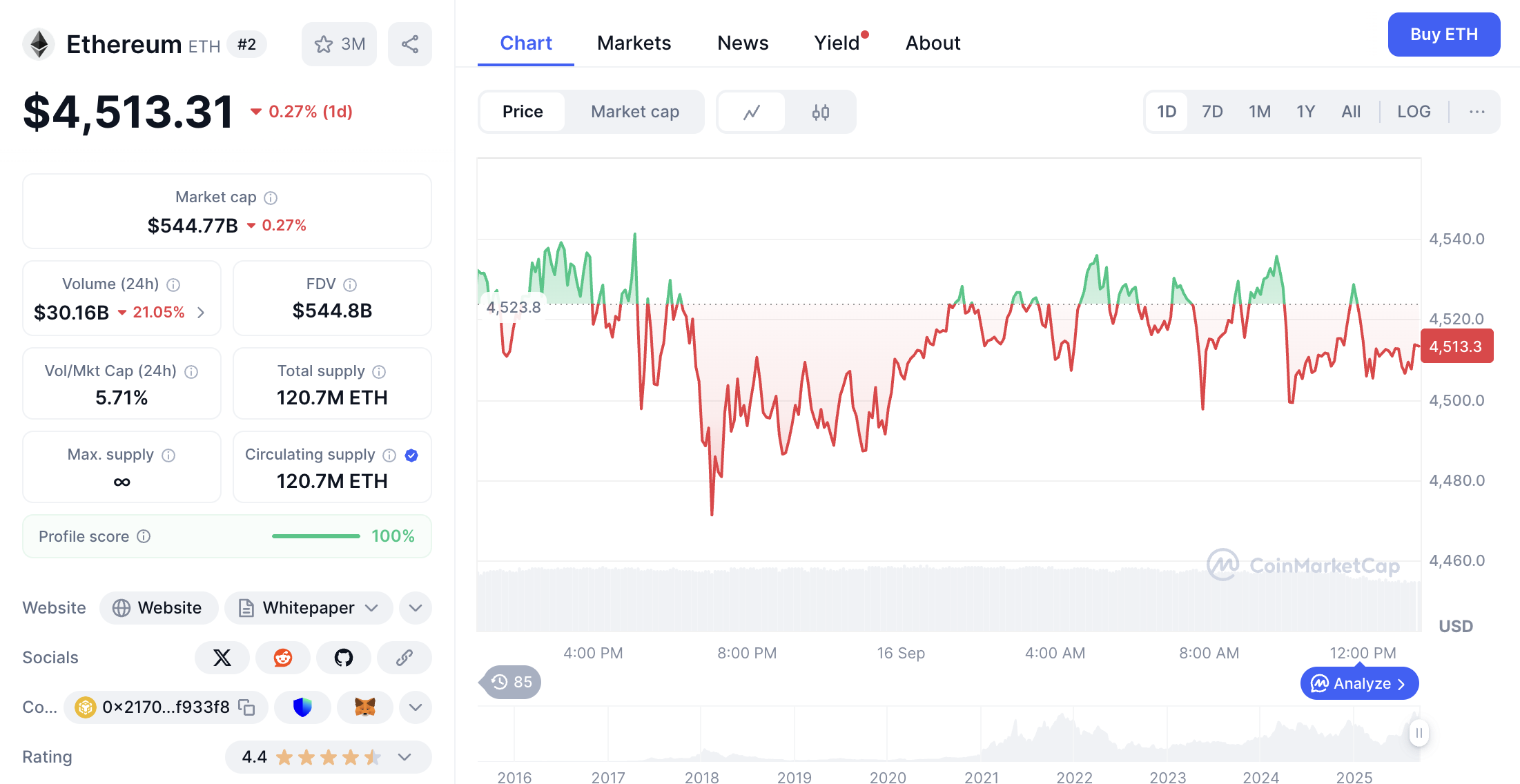Click the 2021 label on overview timeline
Image resolution: width=1520 pixels, height=784 pixels.
tap(982, 777)
